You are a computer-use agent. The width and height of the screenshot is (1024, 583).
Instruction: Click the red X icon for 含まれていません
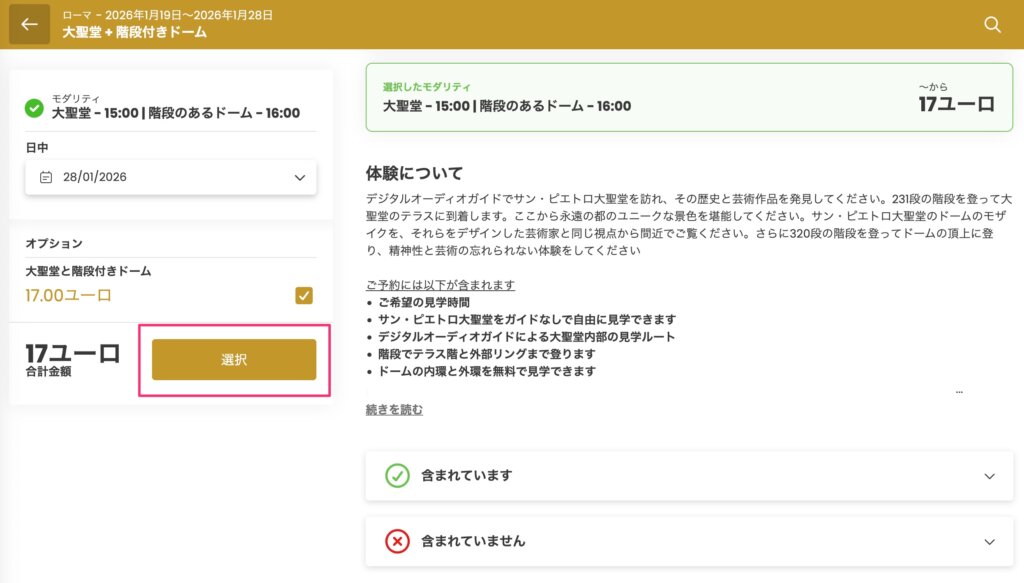tap(398, 541)
